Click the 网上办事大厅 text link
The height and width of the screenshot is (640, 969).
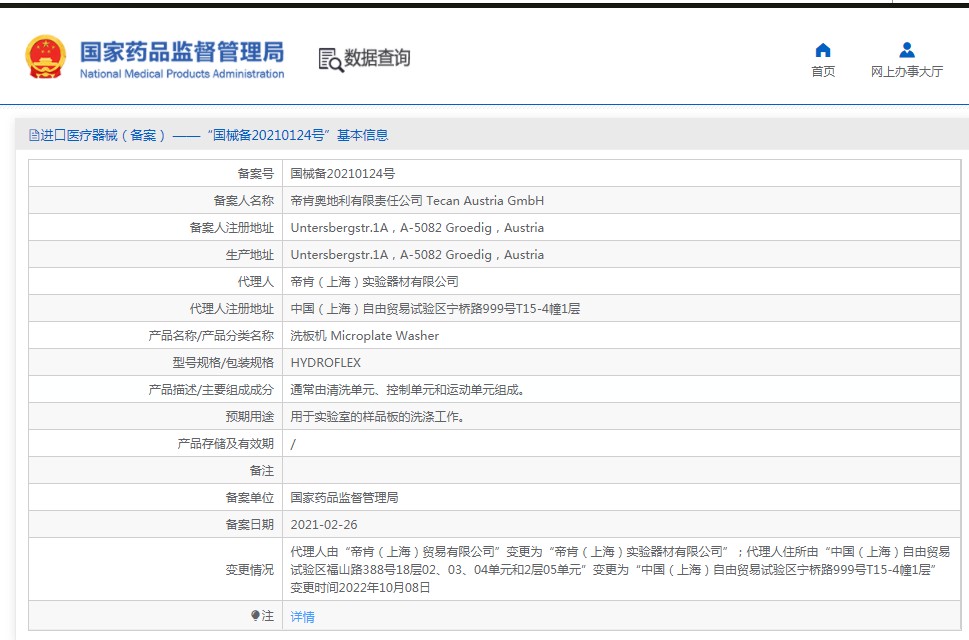[907, 72]
